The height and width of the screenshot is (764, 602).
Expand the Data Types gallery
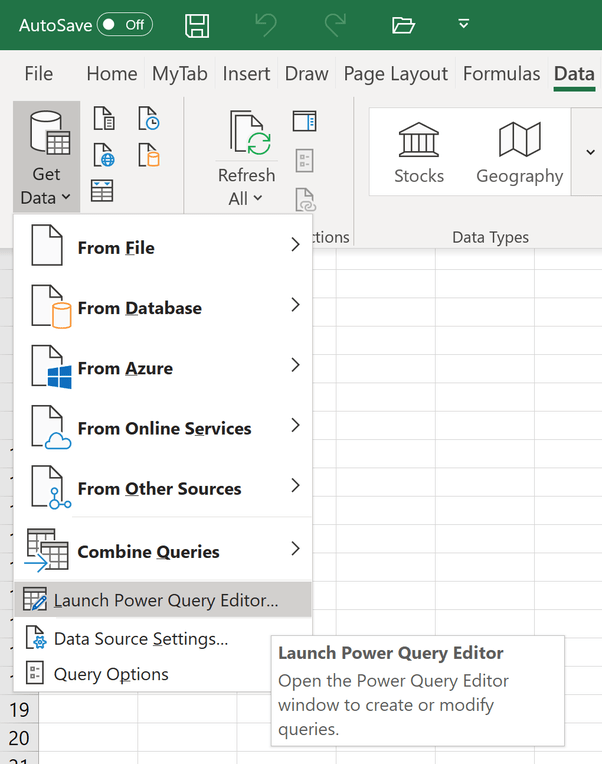[590, 152]
